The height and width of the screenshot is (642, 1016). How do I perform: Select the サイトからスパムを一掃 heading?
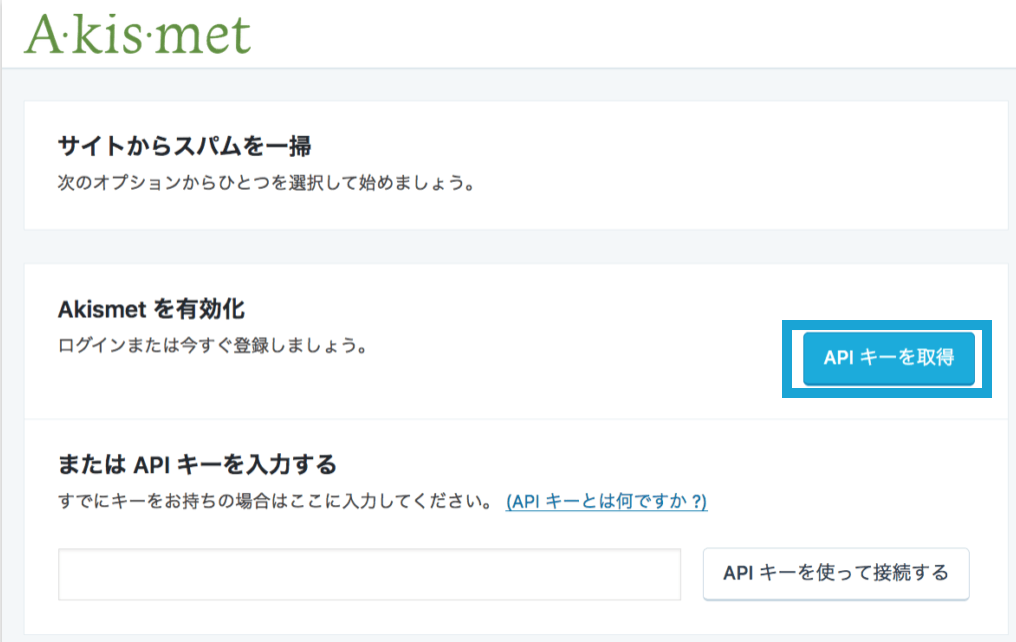click(185, 146)
